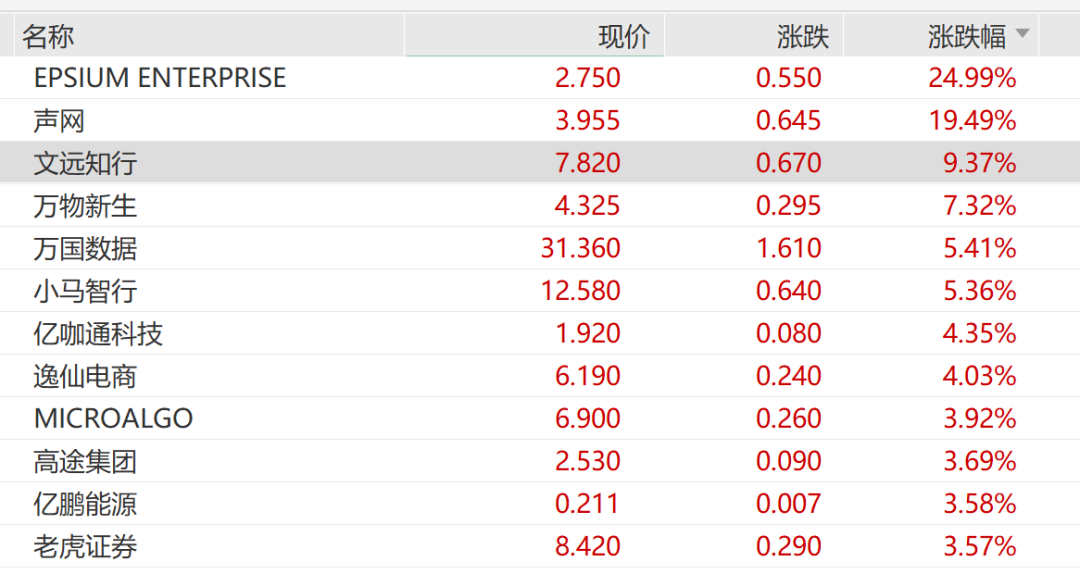Image resolution: width=1080 pixels, height=574 pixels.
Task: Click the highlighted 文远知行 row
Action: click(x=85, y=163)
